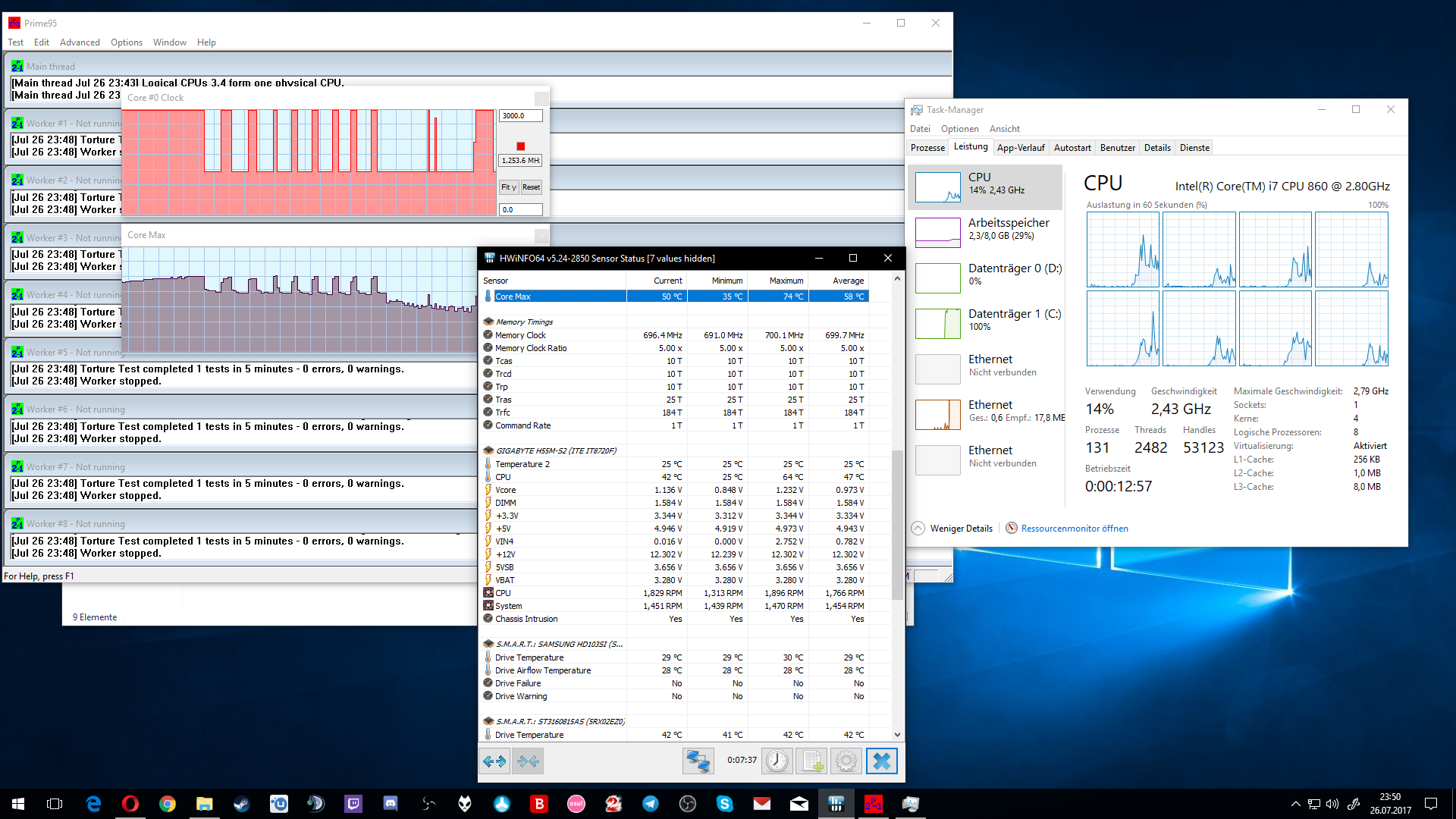Open HWiNFO remote network monitoring icon

[x=698, y=761]
